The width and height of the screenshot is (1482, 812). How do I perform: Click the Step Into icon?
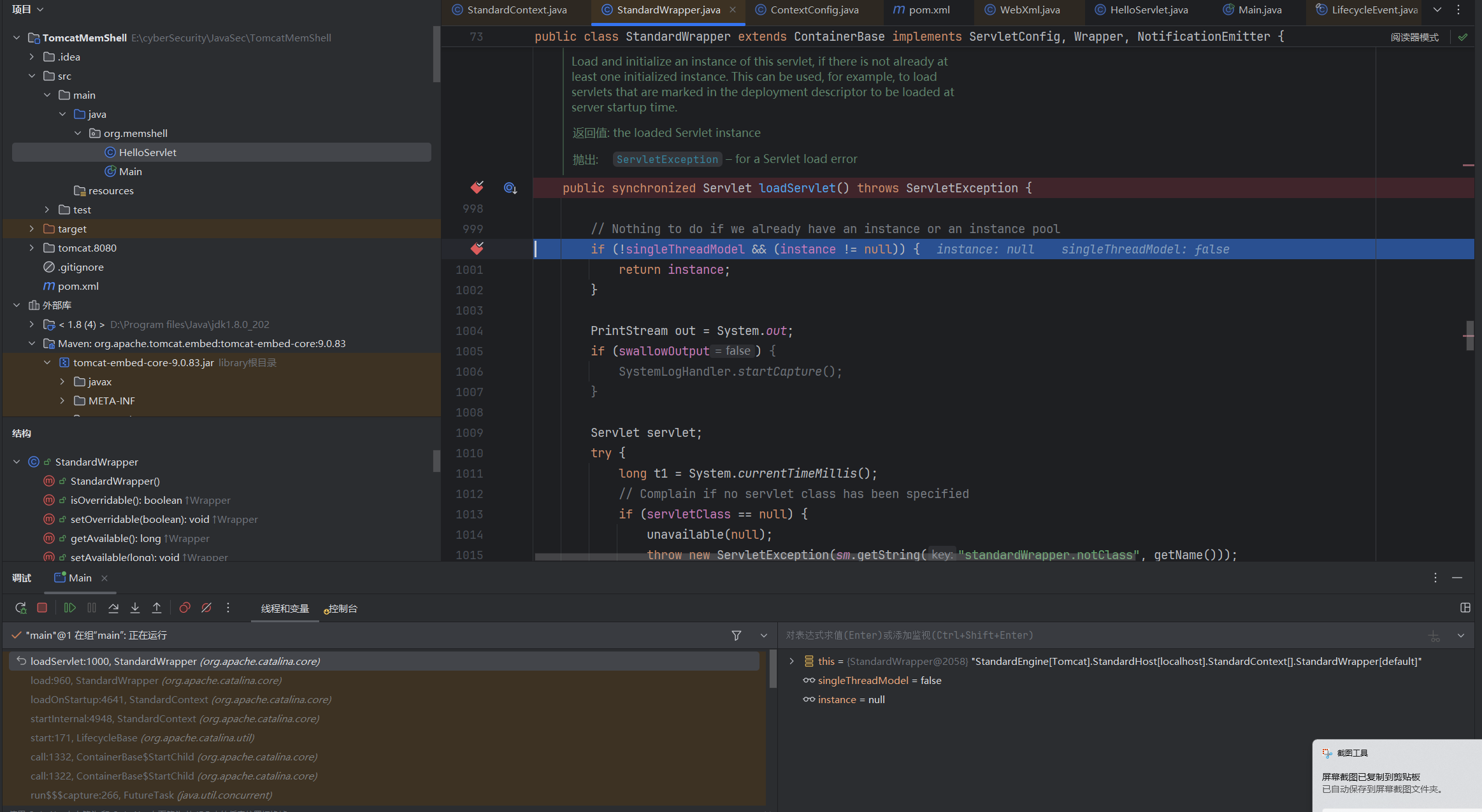tap(135, 608)
